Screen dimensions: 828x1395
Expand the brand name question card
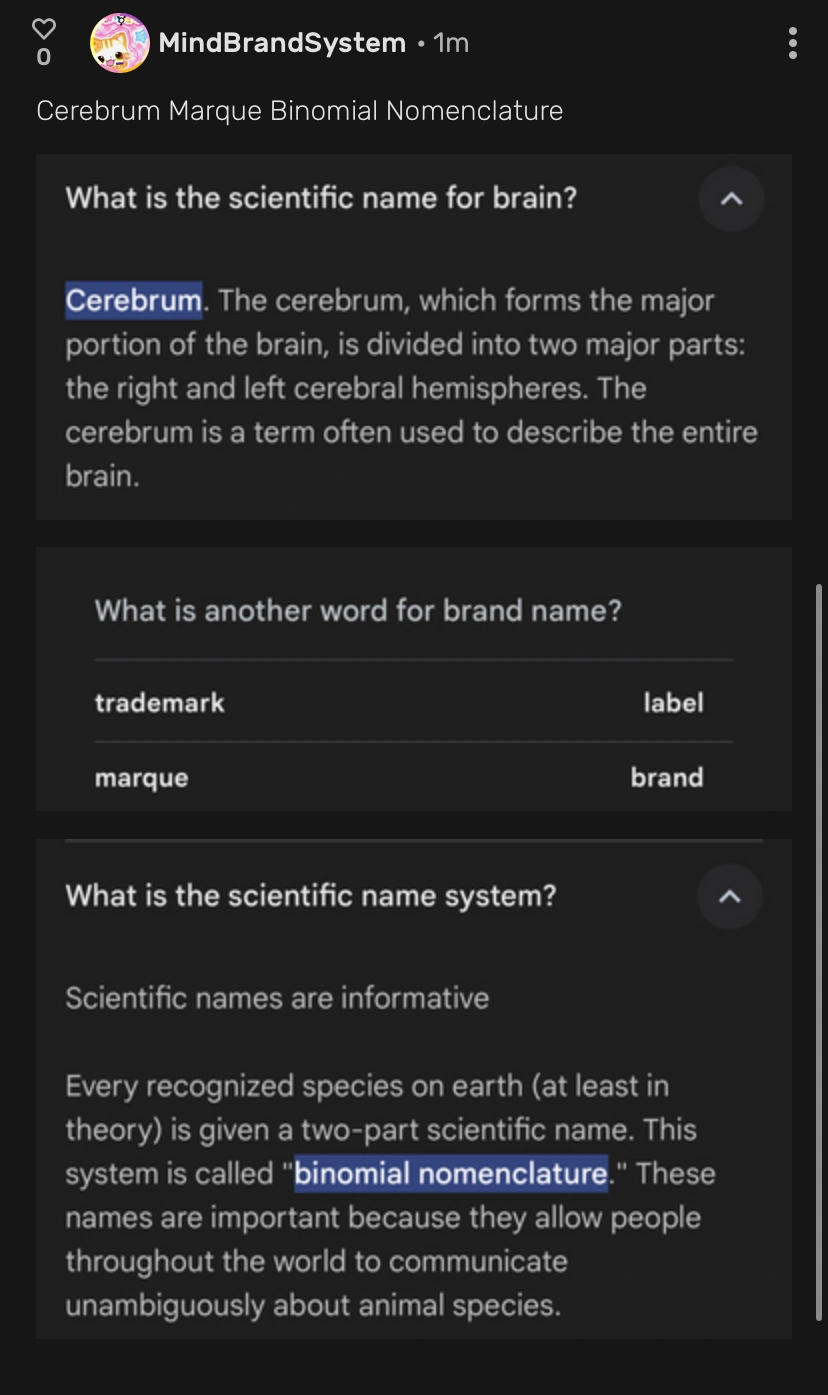(x=358, y=610)
